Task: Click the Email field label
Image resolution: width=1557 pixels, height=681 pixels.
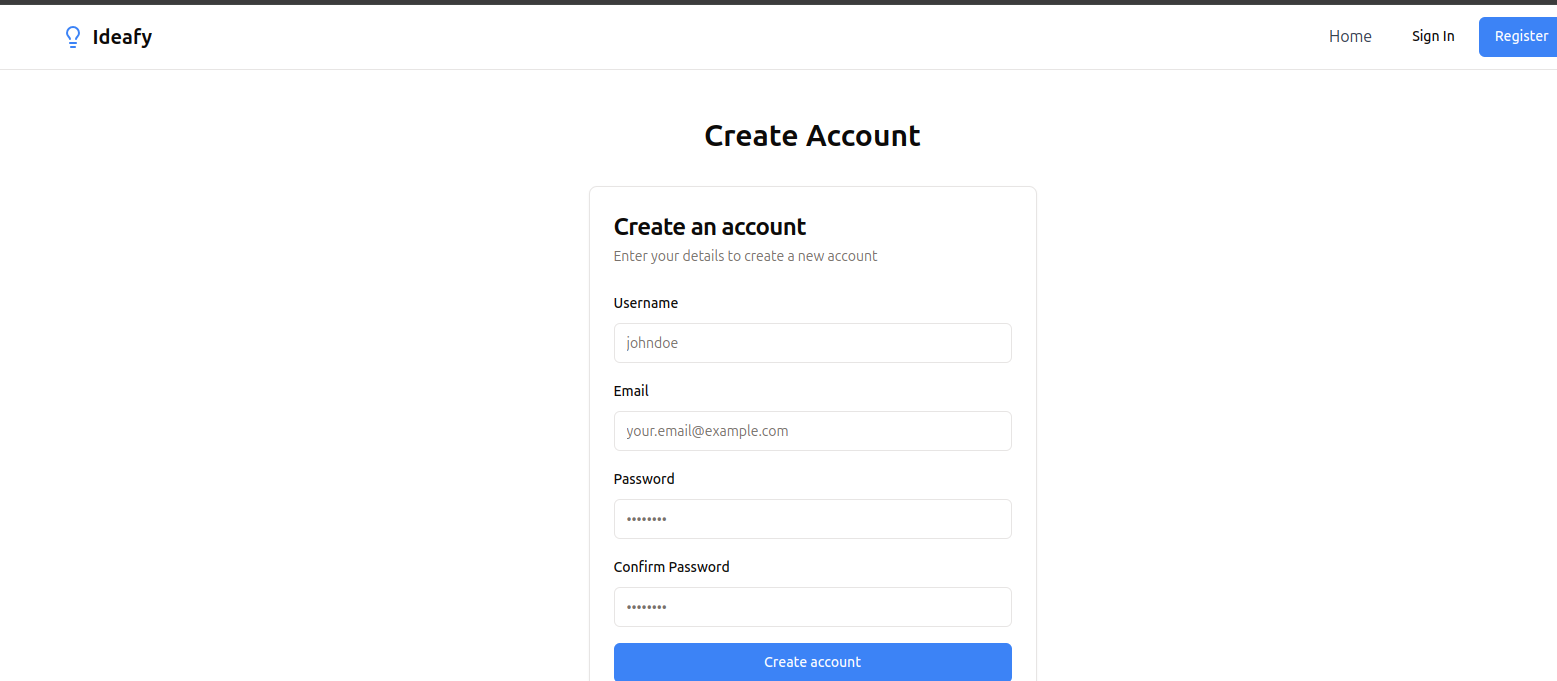Action: point(631,391)
